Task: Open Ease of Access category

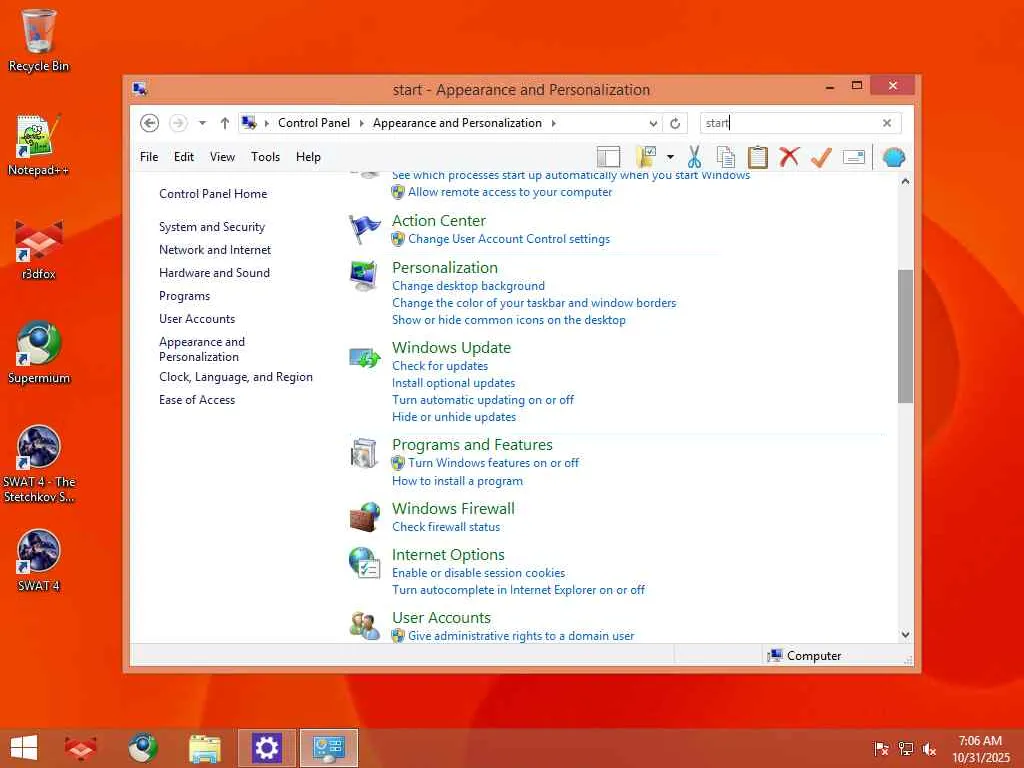Action: [x=197, y=400]
